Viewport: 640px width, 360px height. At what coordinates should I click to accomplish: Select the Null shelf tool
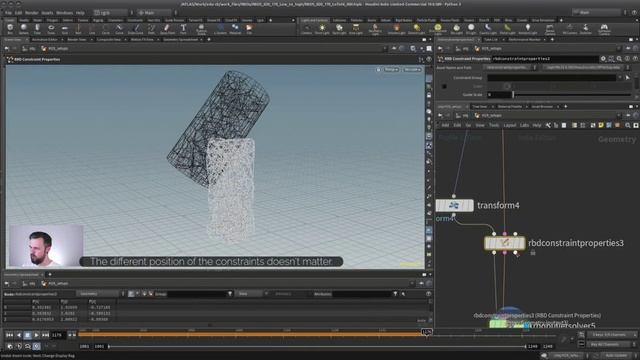click(78, 29)
